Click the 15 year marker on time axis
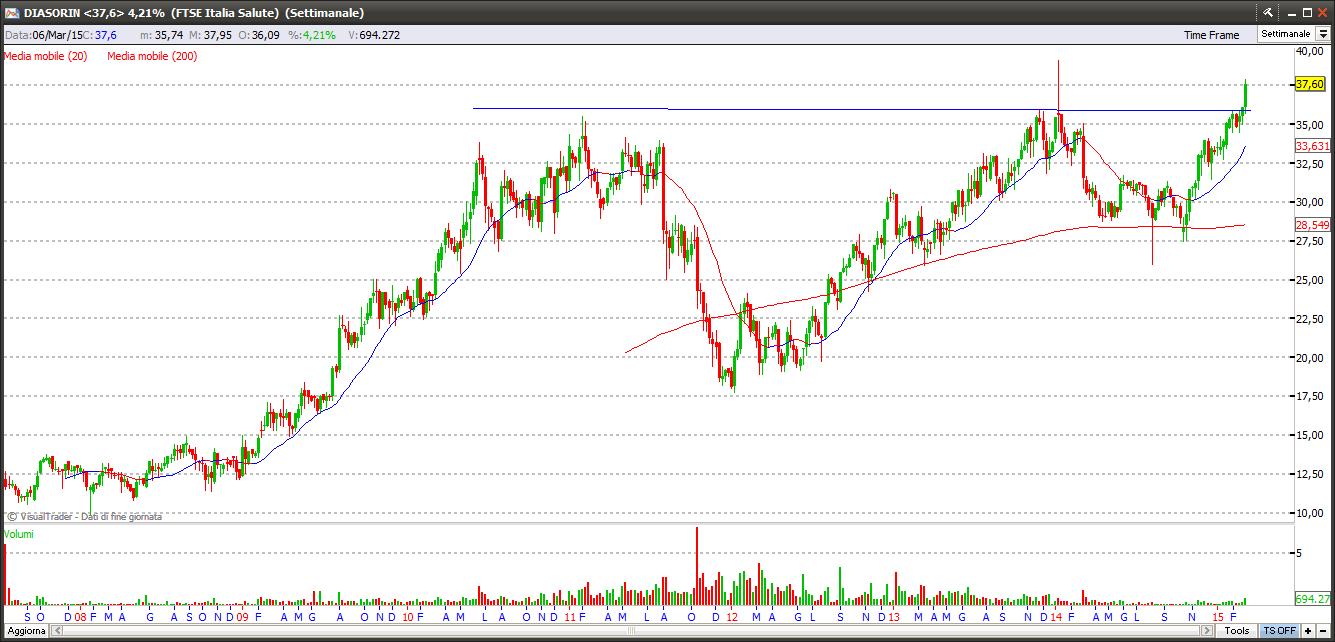This screenshot has height=642, width=1335. (1218, 617)
